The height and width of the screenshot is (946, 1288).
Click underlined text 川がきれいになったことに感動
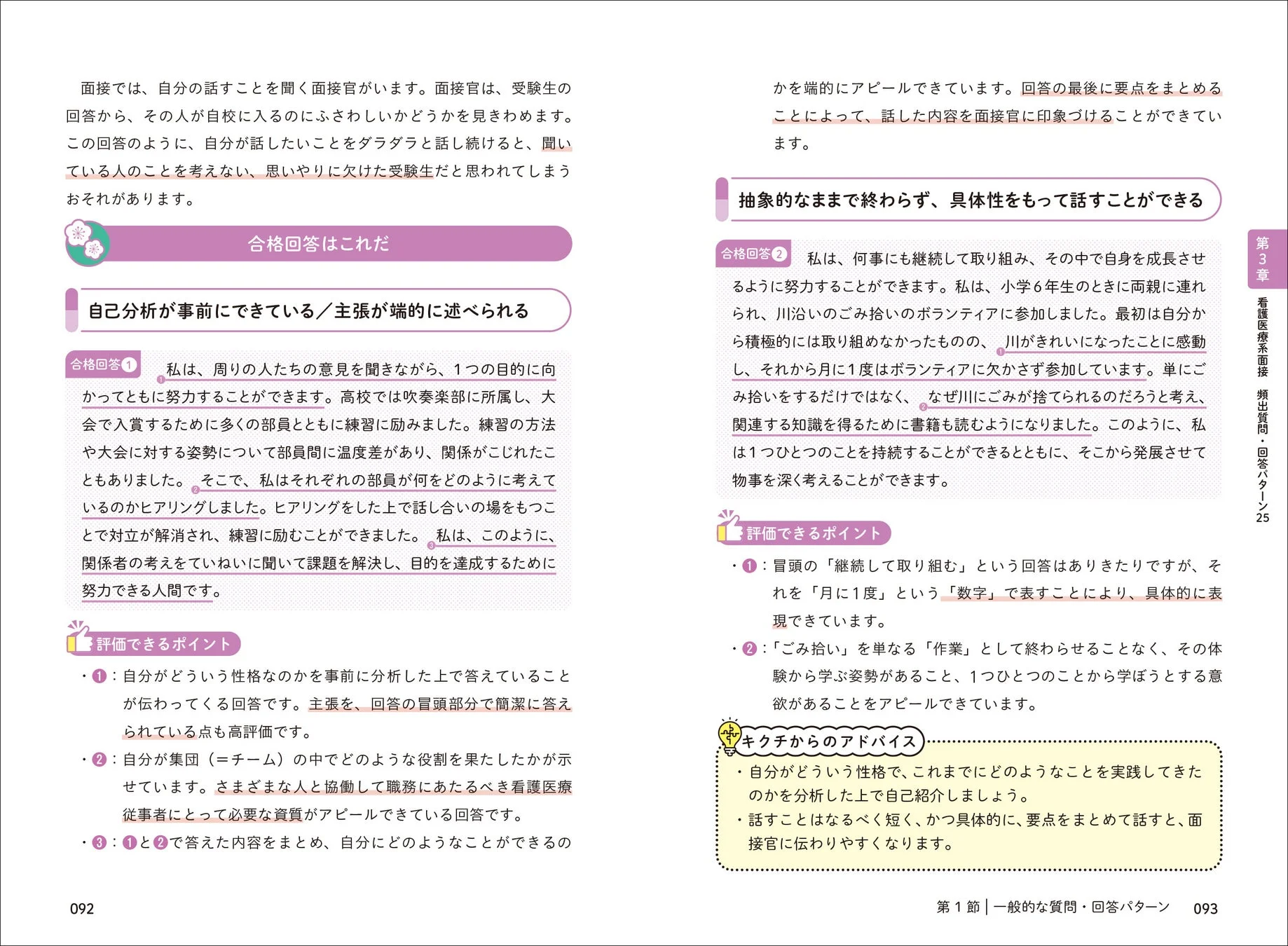(x=1105, y=341)
